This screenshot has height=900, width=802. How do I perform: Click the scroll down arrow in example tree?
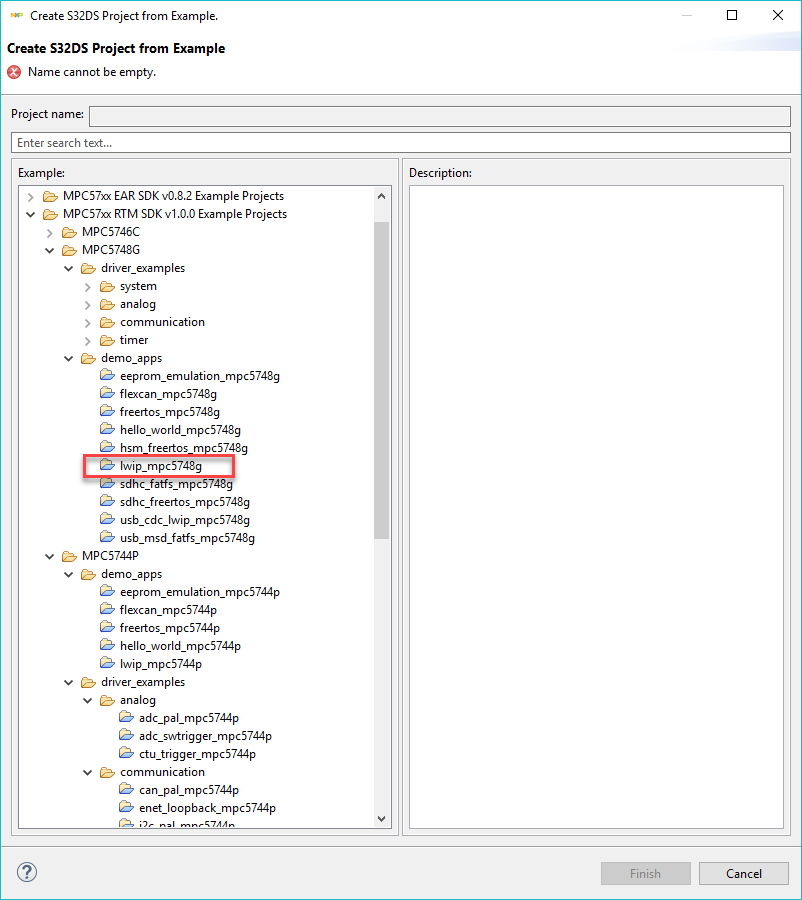(x=381, y=818)
